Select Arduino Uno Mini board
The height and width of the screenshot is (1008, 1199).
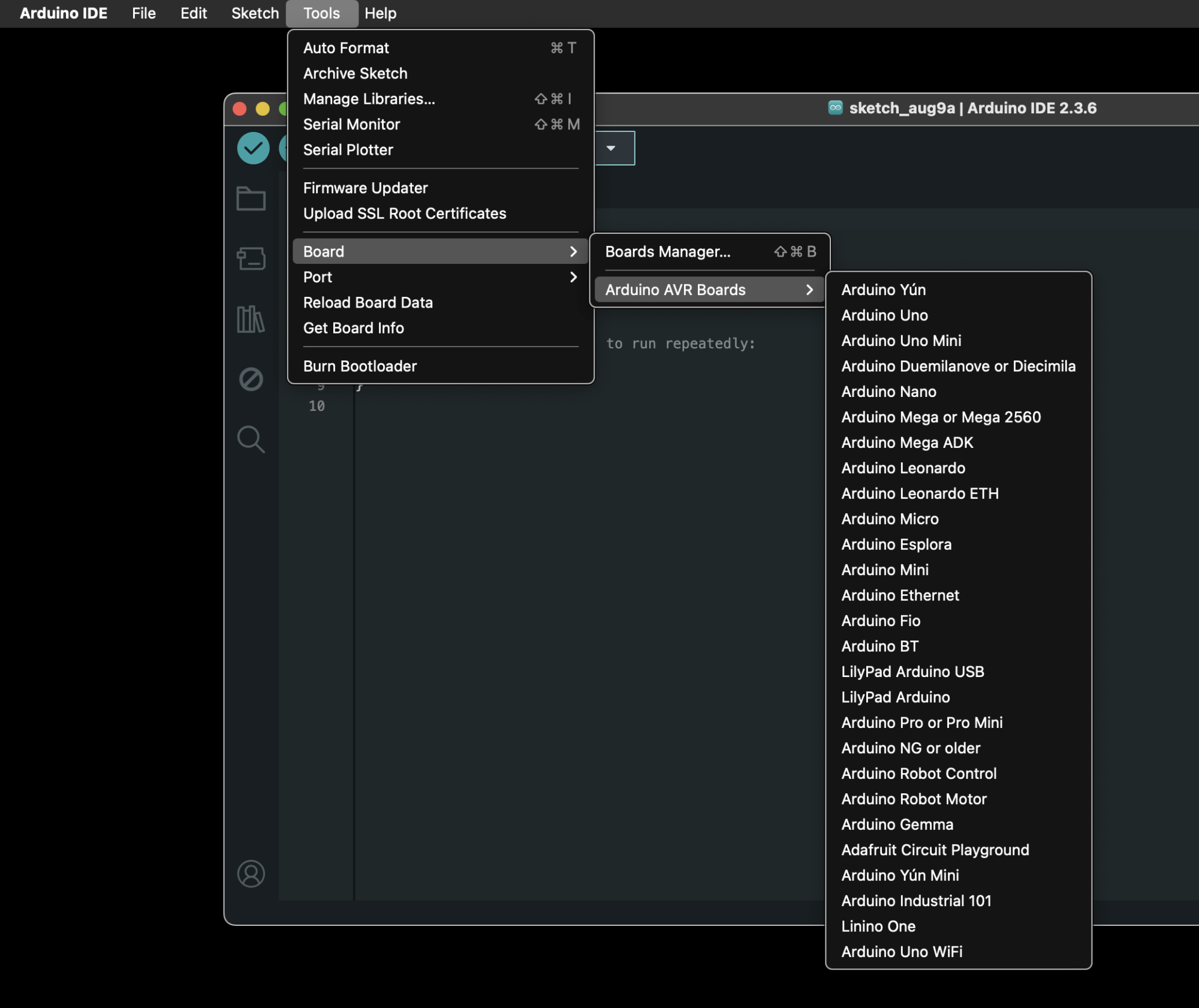[958, 341]
